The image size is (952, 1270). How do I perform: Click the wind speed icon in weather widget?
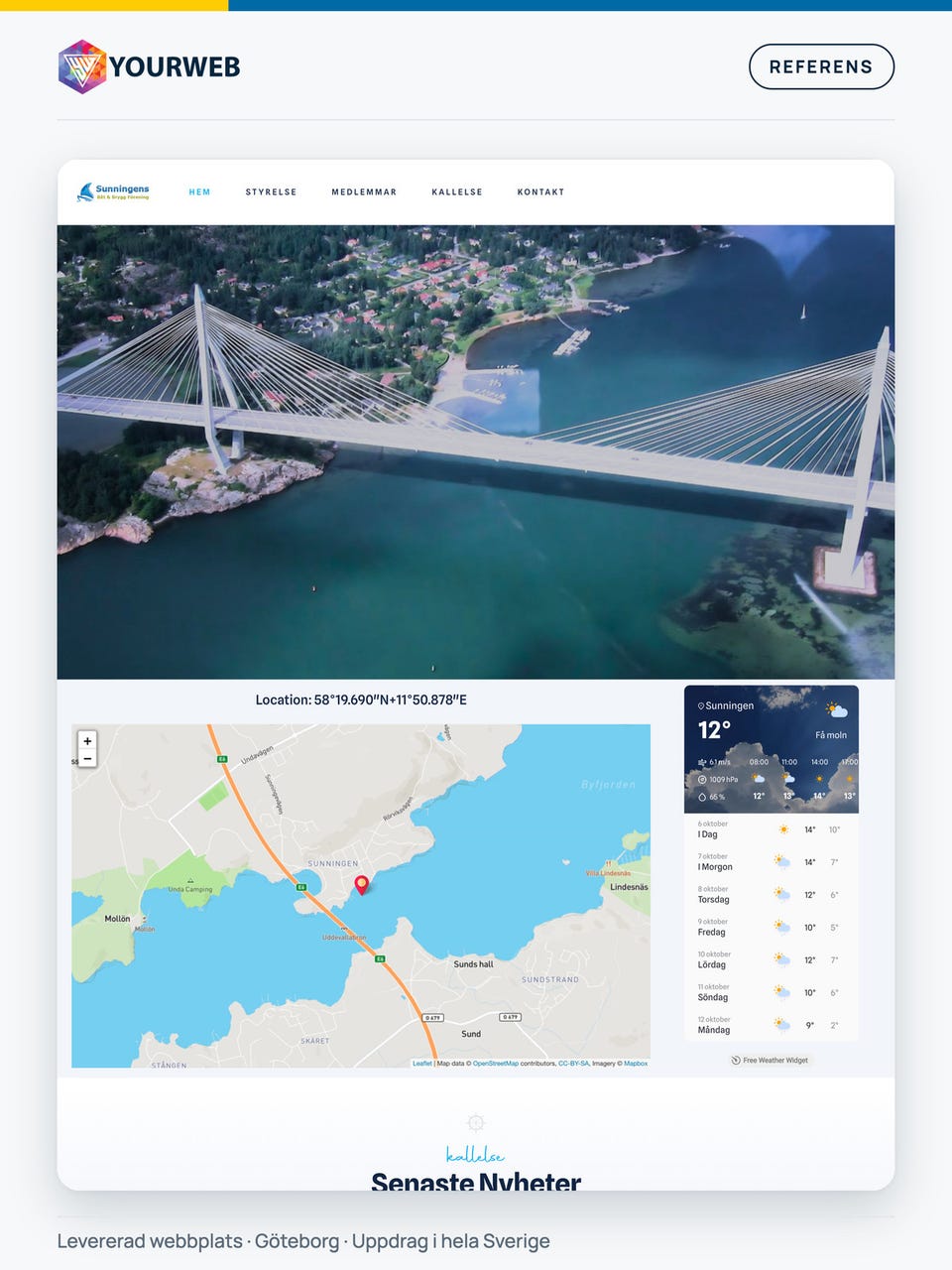pyautogui.click(x=702, y=762)
